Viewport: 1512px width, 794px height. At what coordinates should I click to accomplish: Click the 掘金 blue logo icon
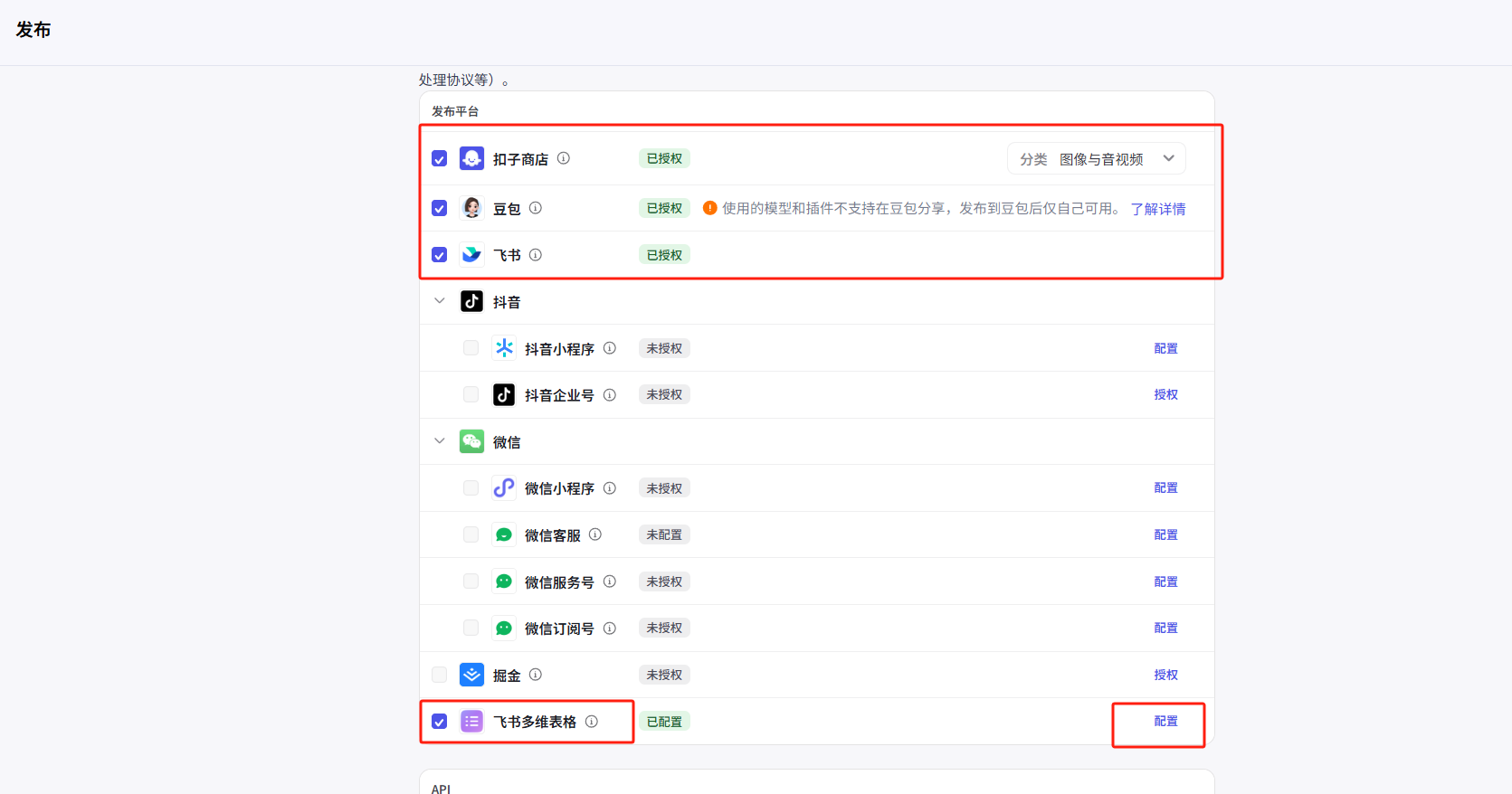(x=471, y=675)
